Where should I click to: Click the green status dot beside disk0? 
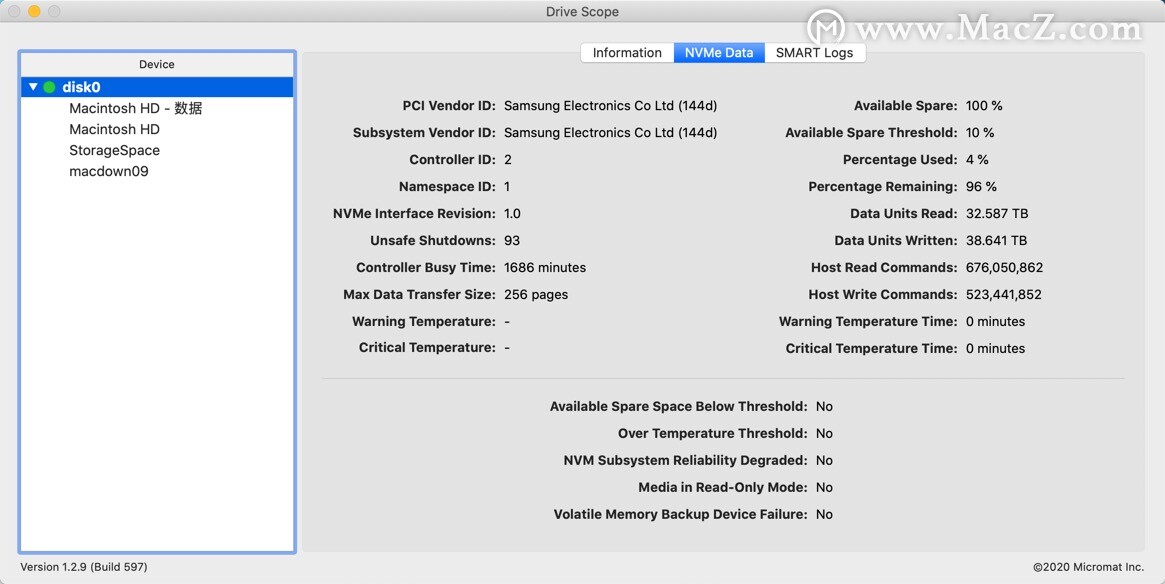[x=49, y=87]
